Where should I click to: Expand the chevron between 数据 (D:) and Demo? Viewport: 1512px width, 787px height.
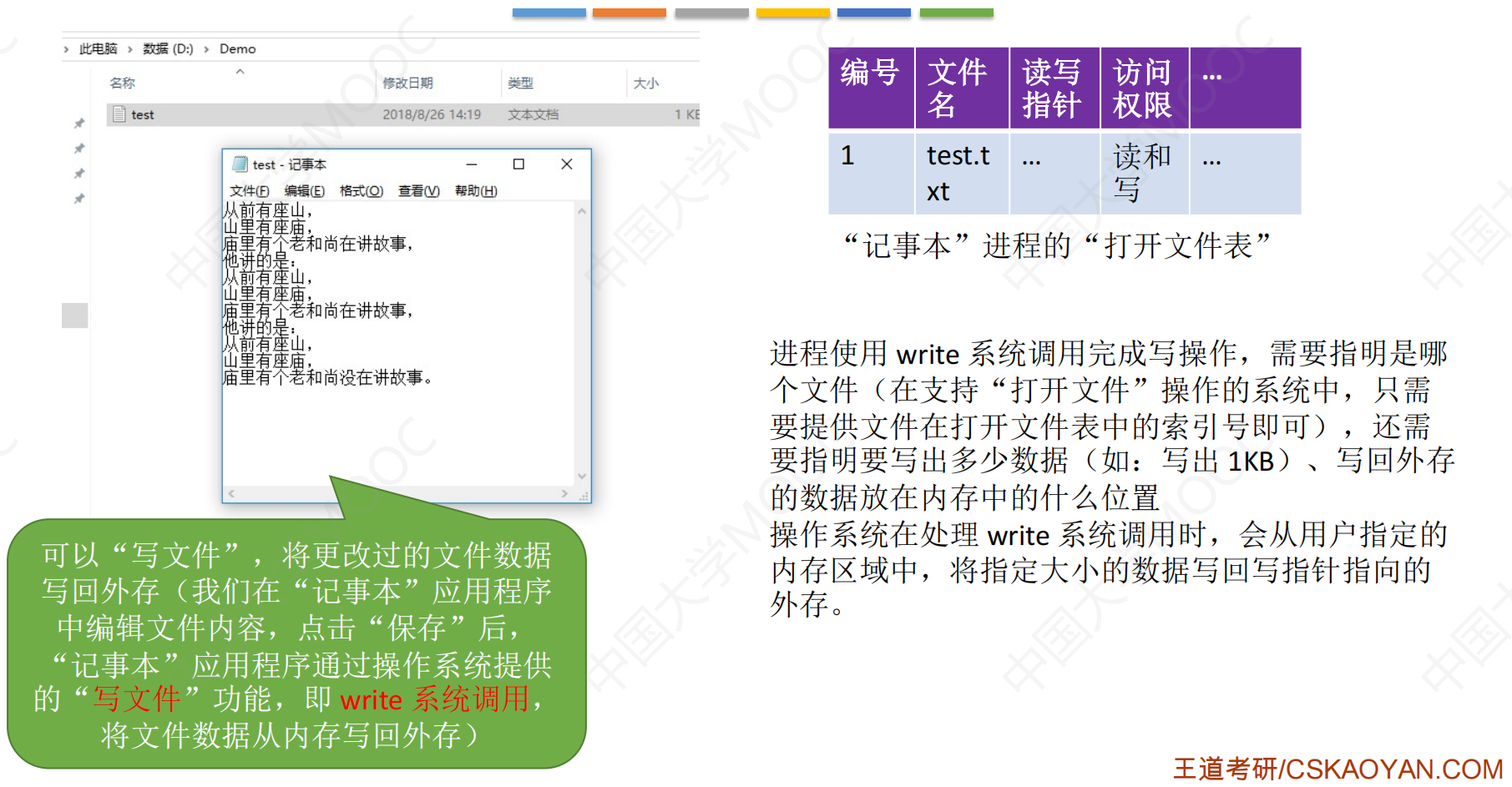tap(206, 49)
